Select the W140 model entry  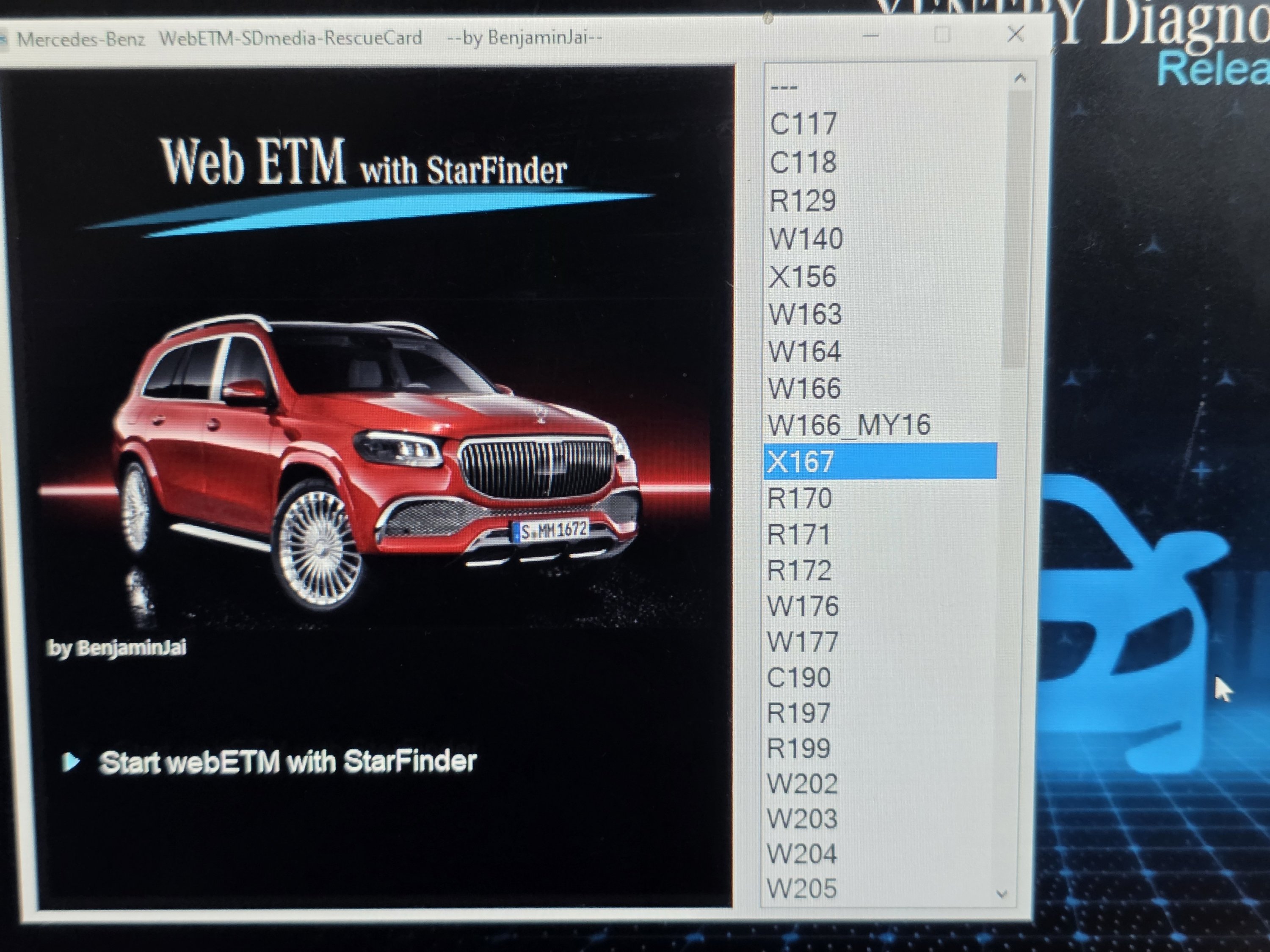pos(806,239)
